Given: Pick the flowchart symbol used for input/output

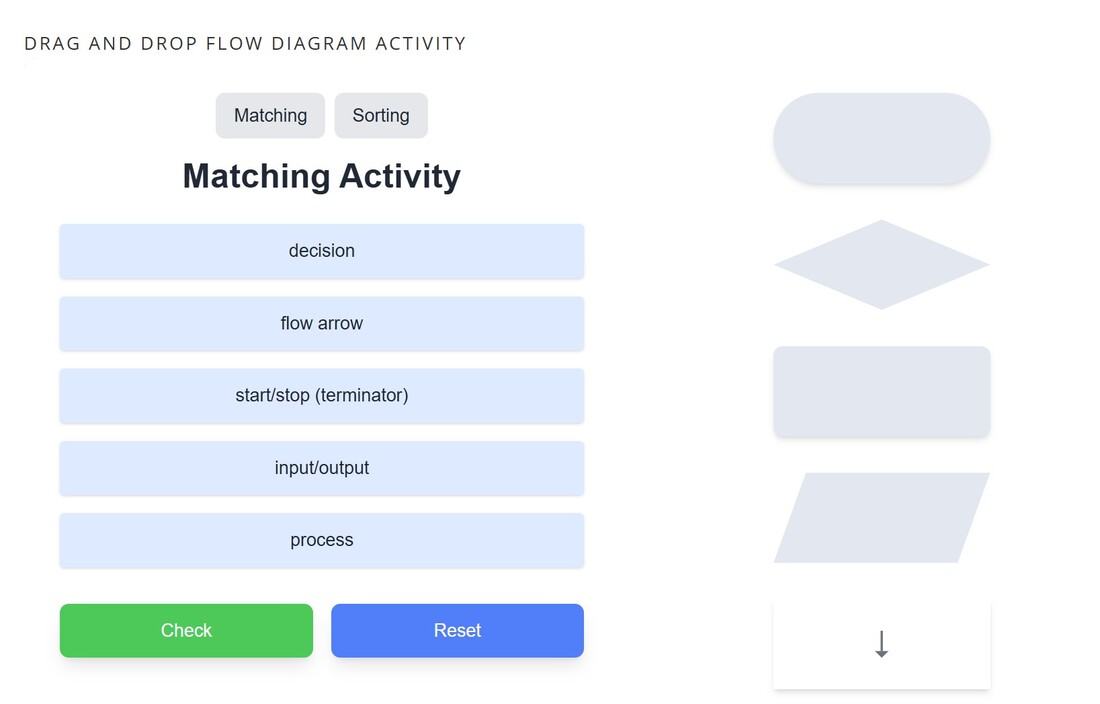Looking at the screenshot, I should point(881,517).
